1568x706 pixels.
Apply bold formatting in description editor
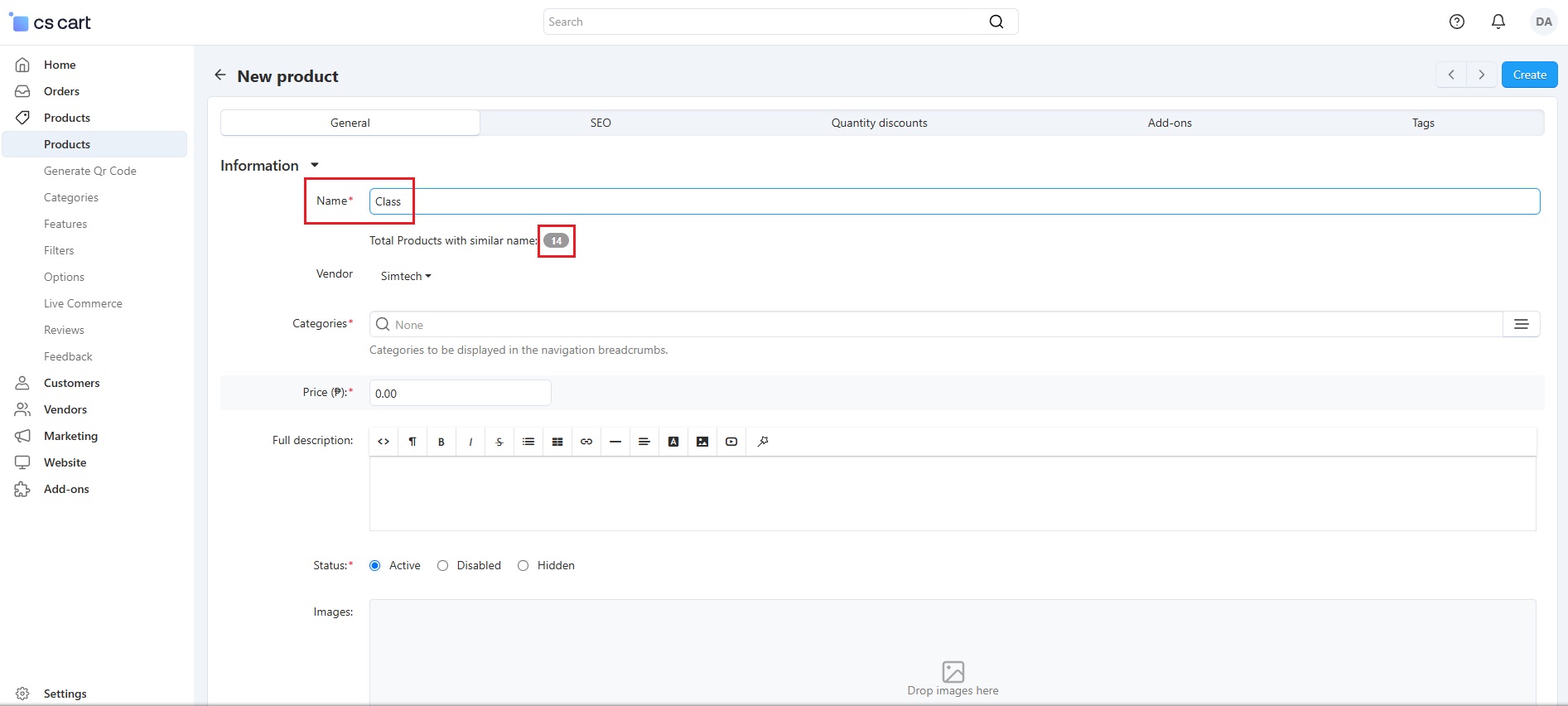tap(441, 442)
